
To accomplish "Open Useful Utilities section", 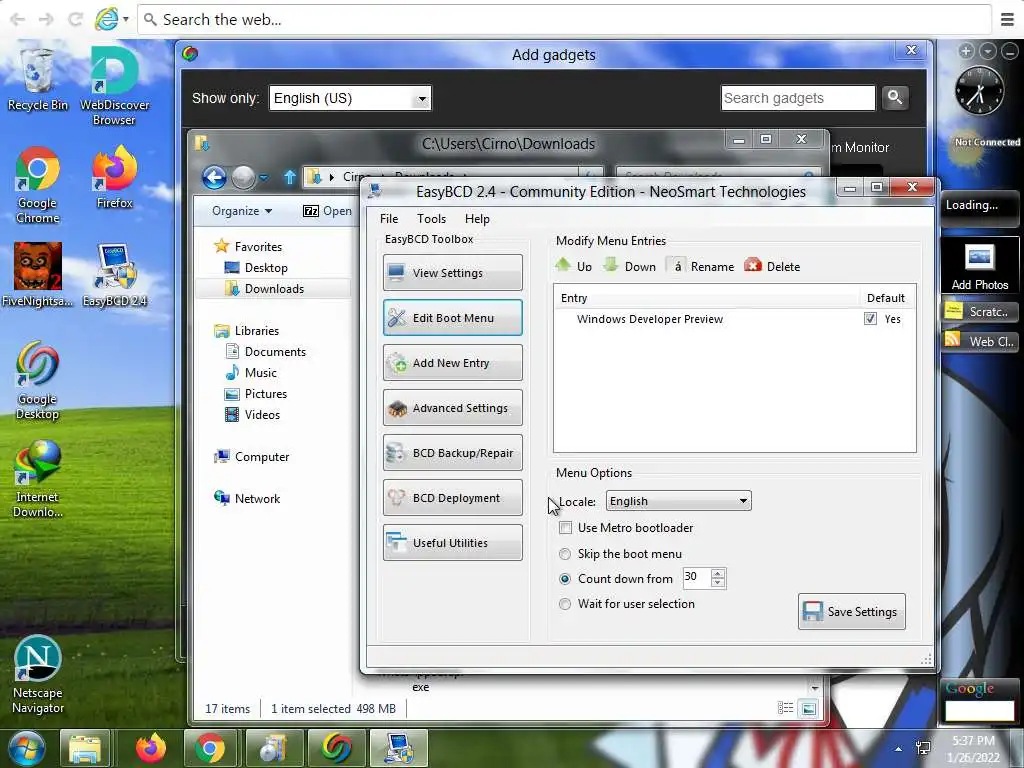I will (453, 543).
